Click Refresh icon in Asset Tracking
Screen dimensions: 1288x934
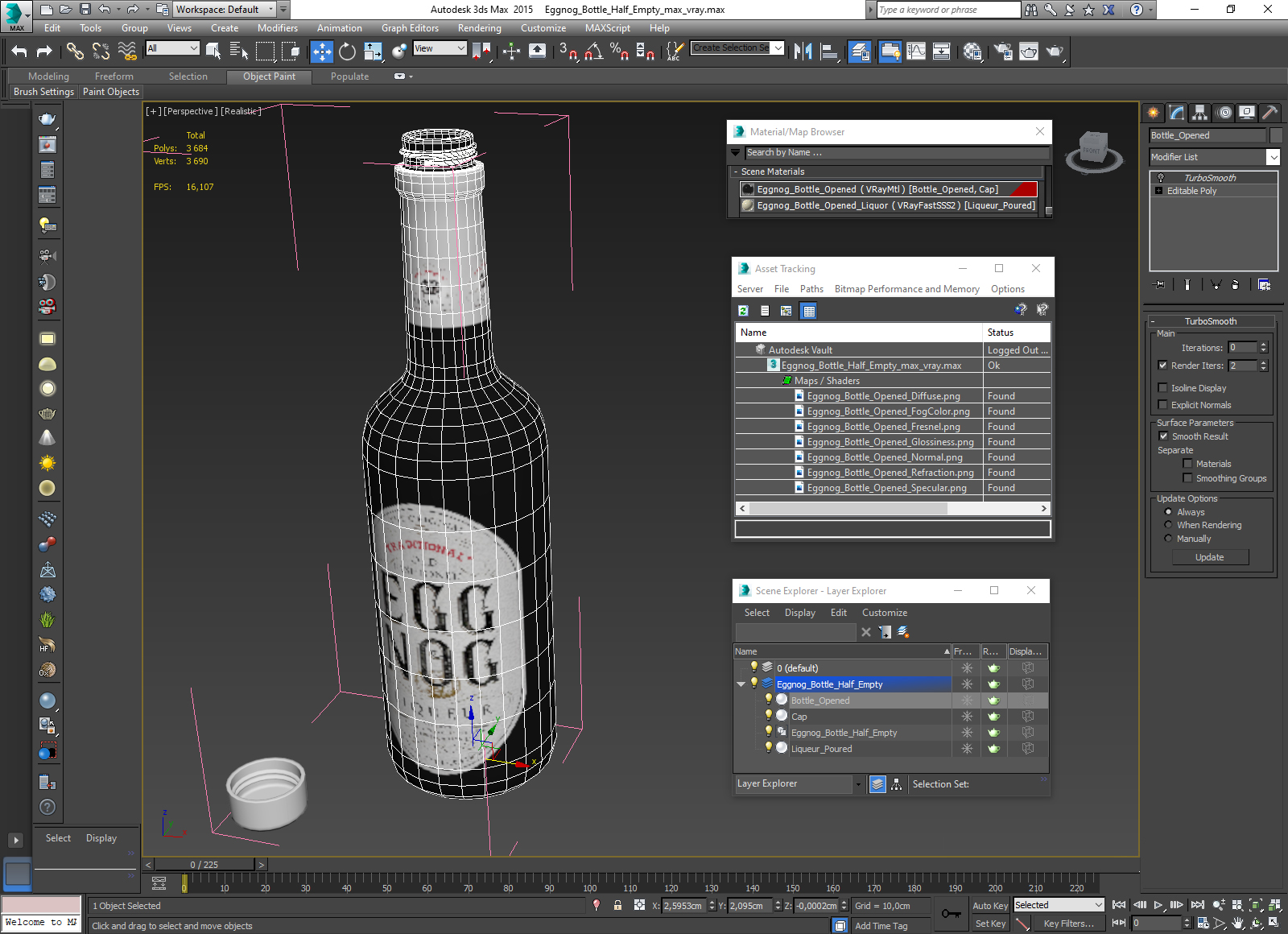[744, 311]
